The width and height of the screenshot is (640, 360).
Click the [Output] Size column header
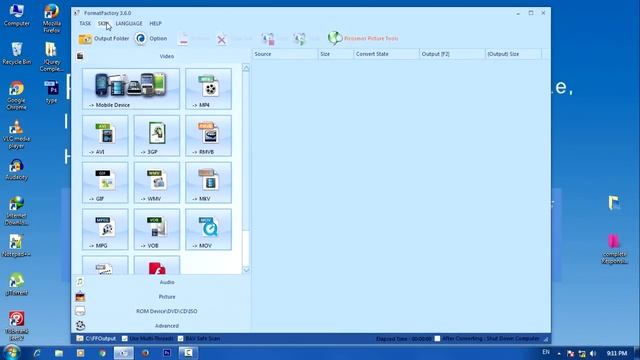click(x=513, y=54)
